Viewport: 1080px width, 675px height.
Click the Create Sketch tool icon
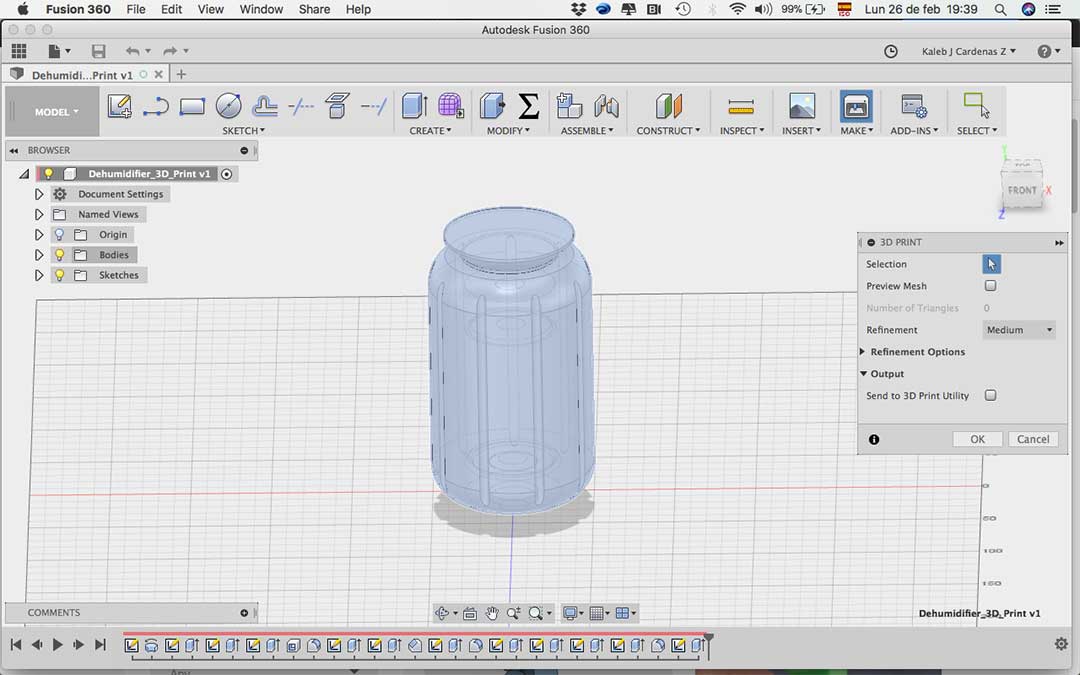pyautogui.click(x=120, y=106)
